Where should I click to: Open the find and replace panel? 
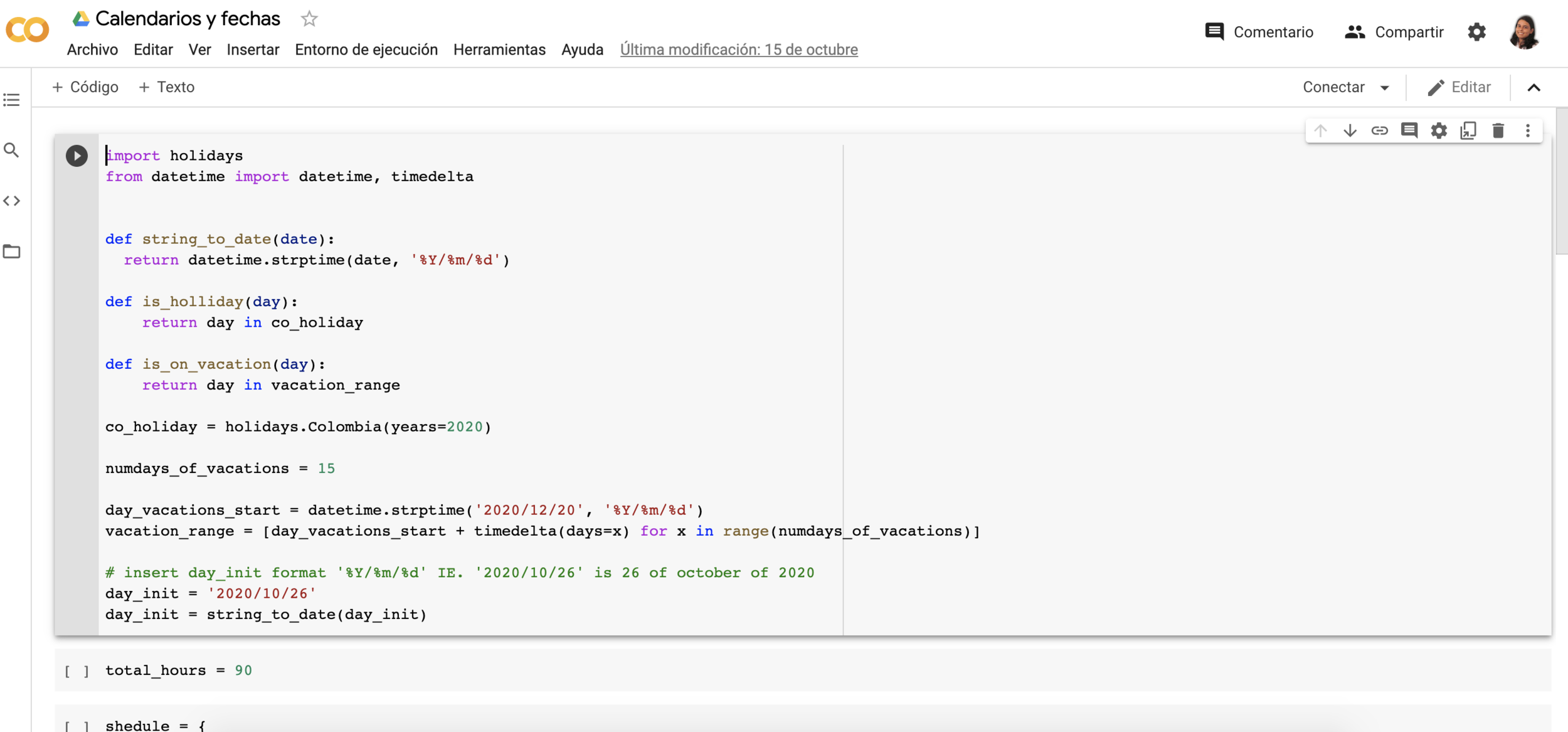click(11, 151)
